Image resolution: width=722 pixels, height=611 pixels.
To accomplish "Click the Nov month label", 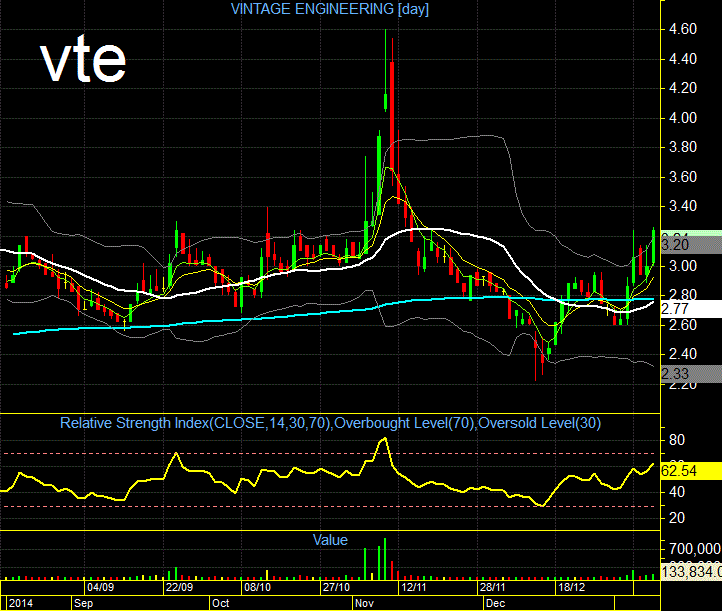I will [x=364, y=603].
